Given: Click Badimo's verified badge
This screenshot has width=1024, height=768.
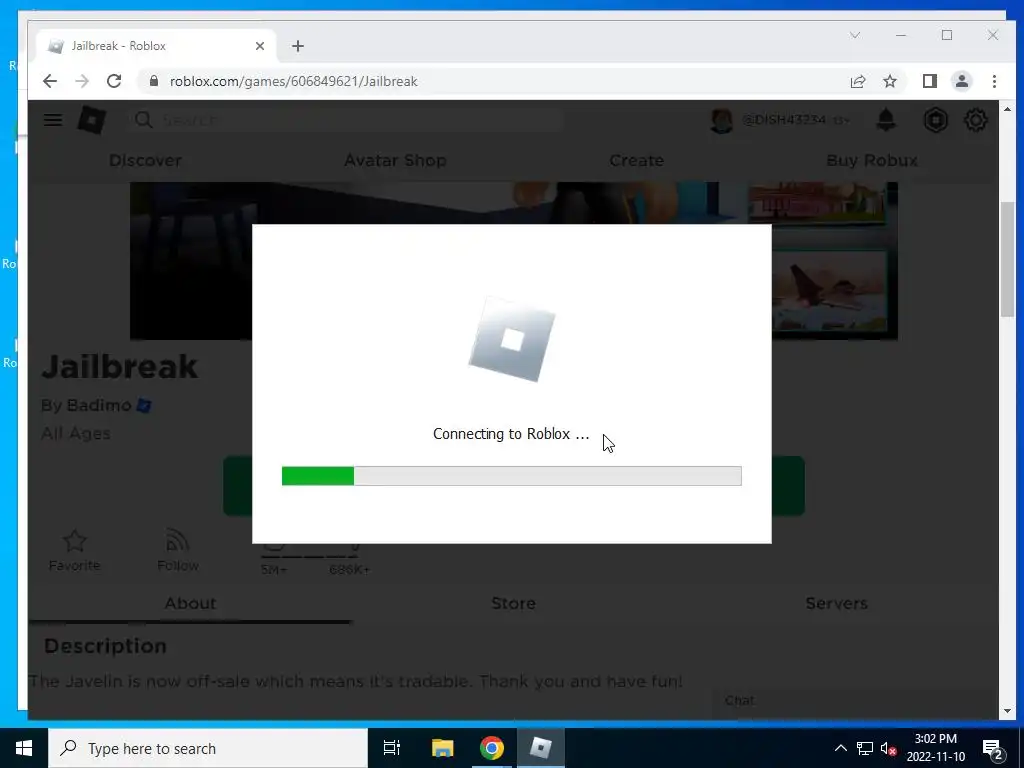Looking at the screenshot, I should 144,406.
